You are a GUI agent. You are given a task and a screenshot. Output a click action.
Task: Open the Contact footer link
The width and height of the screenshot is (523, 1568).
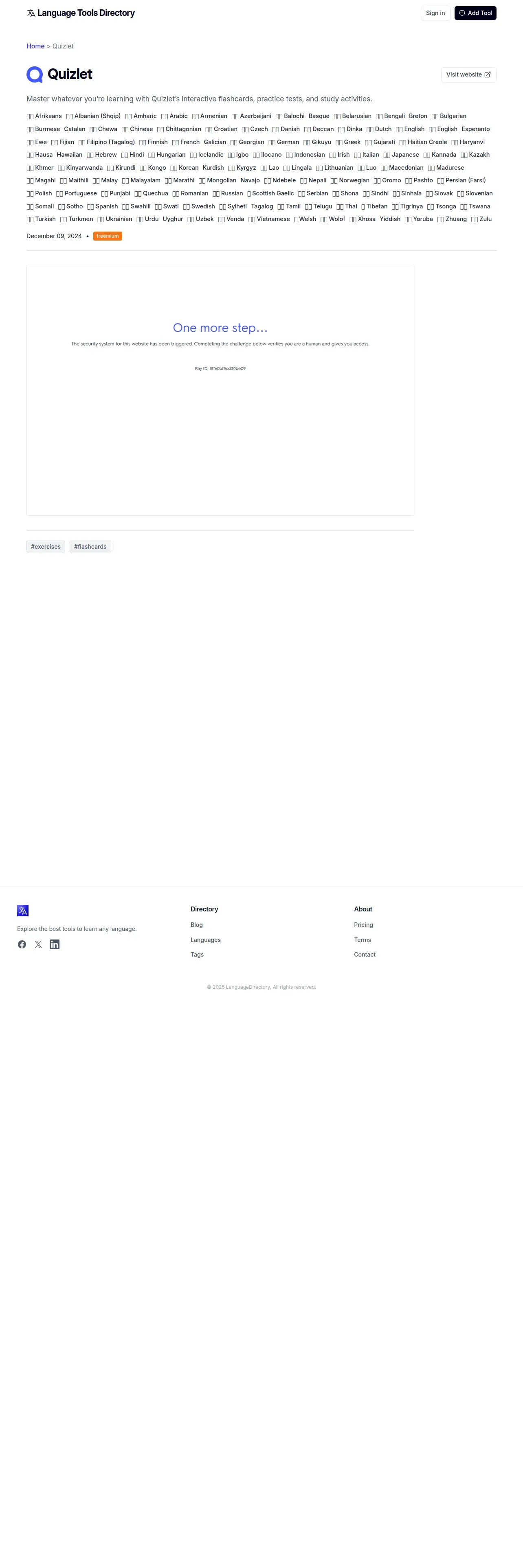tap(365, 955)
